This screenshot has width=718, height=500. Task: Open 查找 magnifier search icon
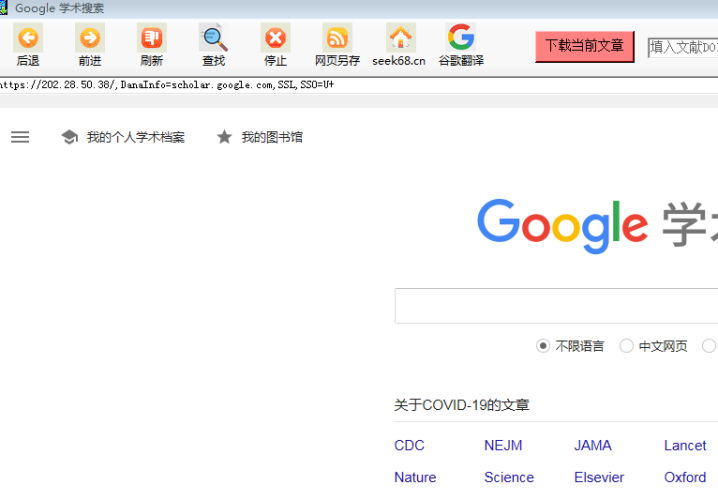click(214, 38)
